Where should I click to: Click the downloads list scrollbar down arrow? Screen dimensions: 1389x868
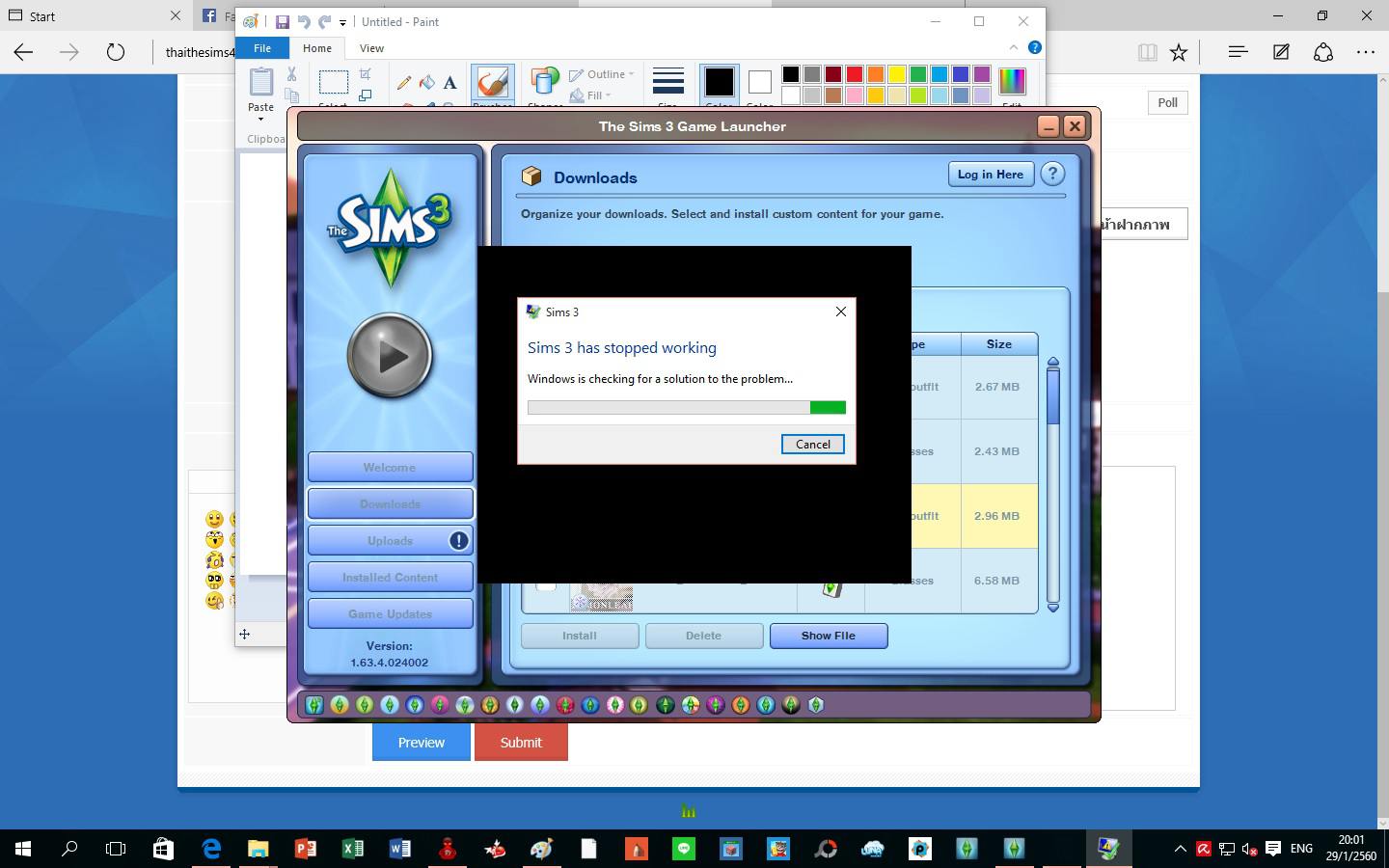point(1053,607)
